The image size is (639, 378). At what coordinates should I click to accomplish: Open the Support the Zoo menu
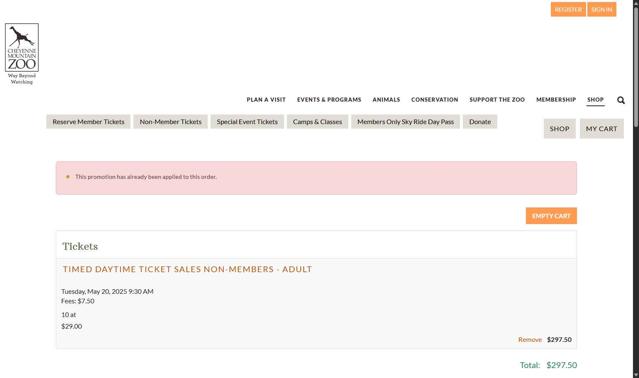pyautogui.click(x=497, y=100)
